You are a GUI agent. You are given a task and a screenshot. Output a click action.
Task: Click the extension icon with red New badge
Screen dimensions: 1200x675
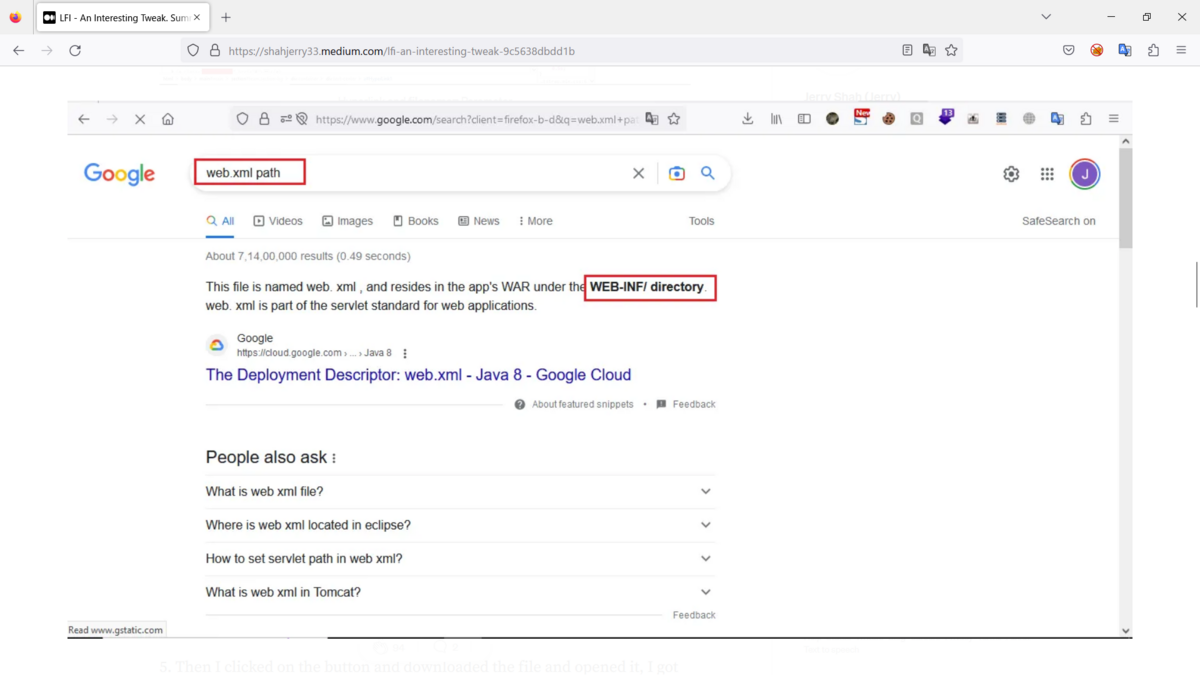[x=861, y=118]
